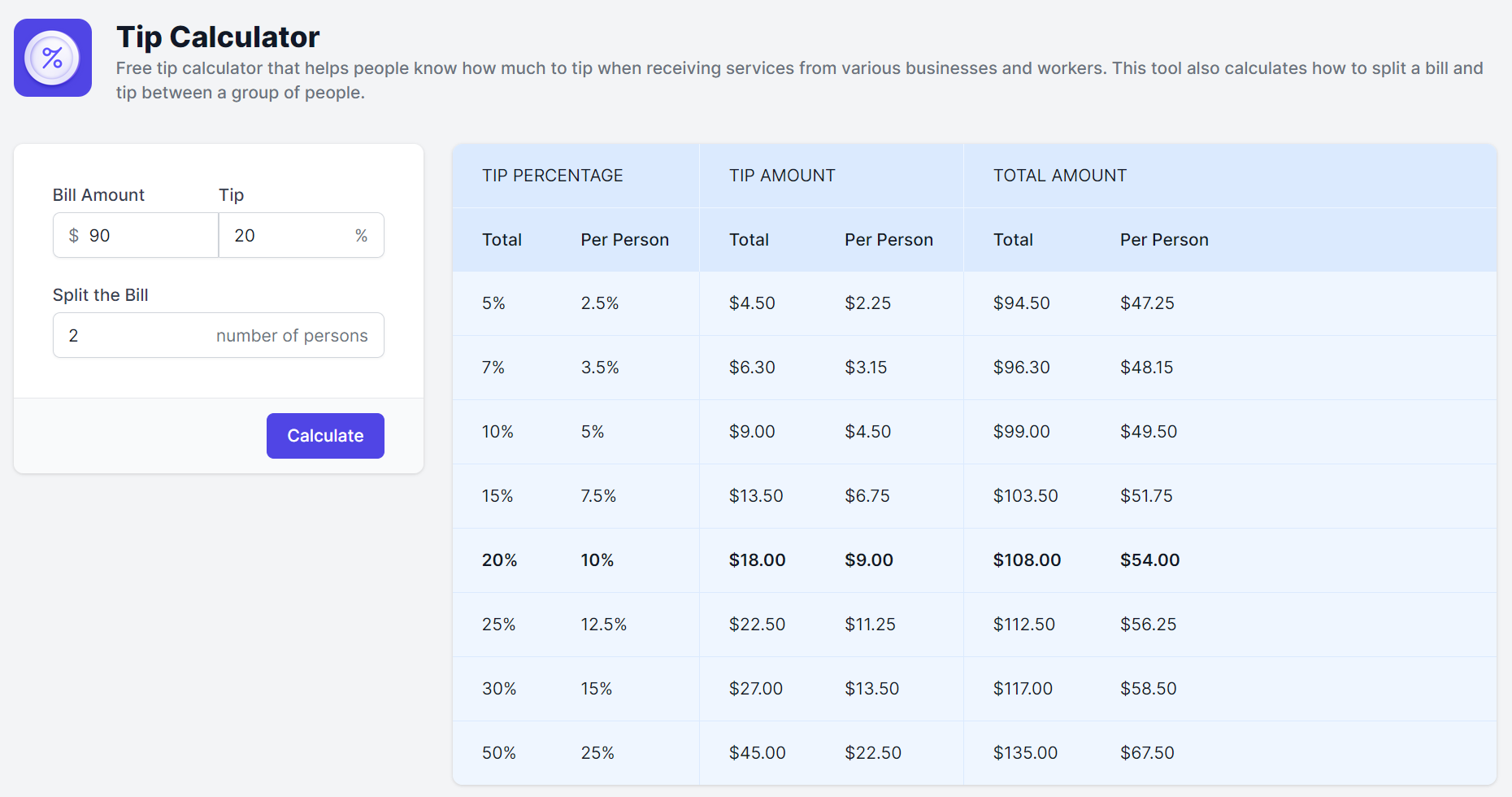This screenshot has height=797, width=1512.
Task: Click the Calculate button
Action: (x=325, y=436)
